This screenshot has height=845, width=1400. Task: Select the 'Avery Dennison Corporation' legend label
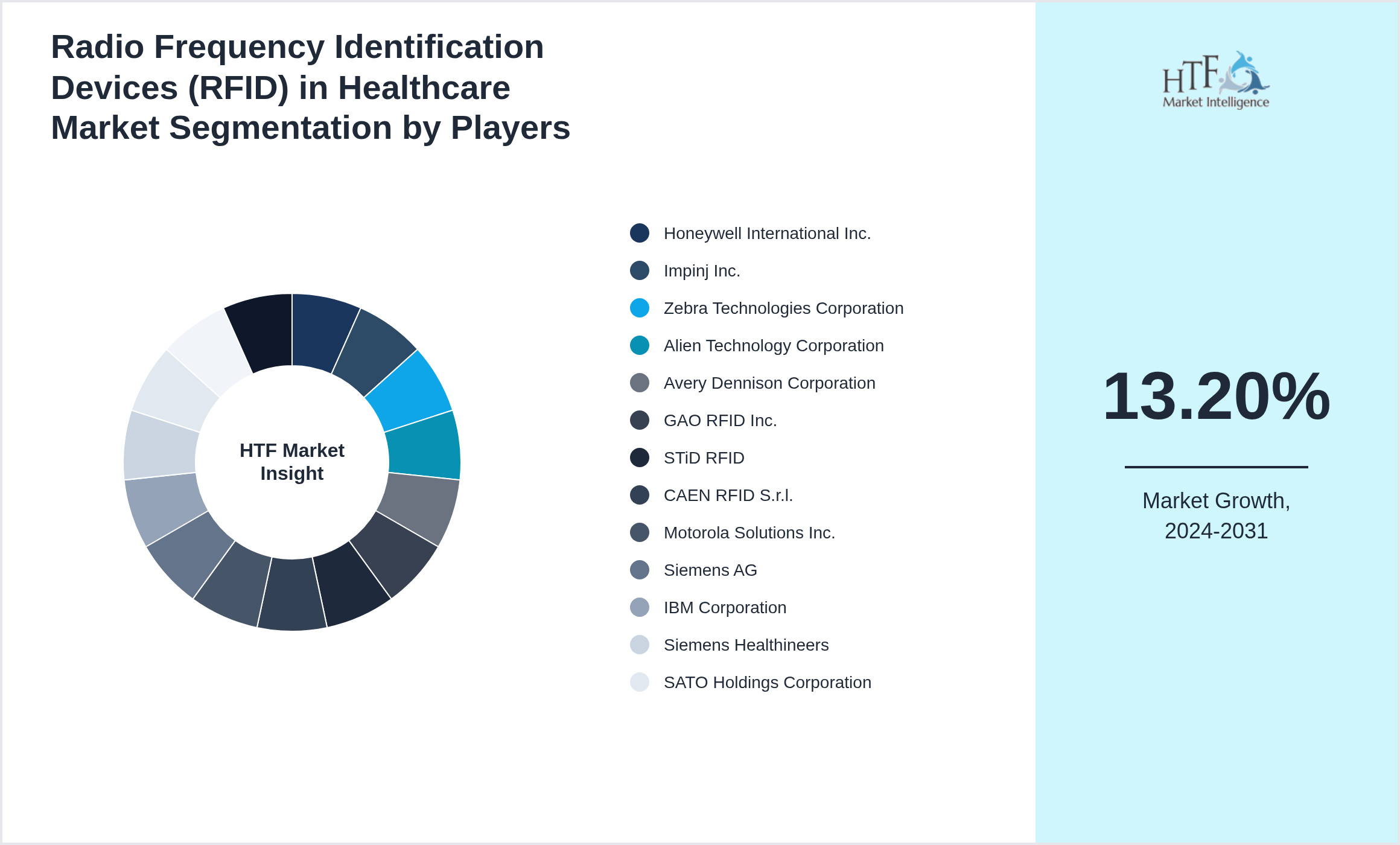click(x=769, y=383)
